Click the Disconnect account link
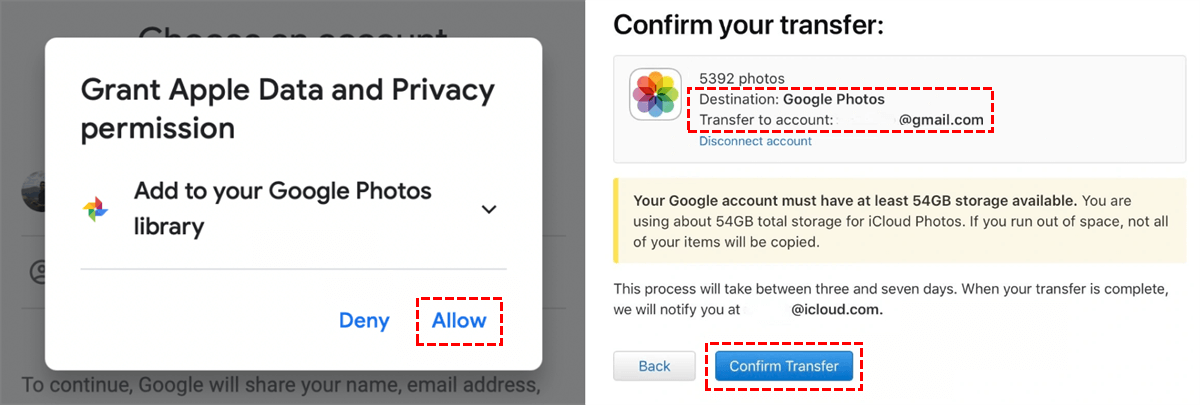Image resolution: width=1200 pixels, height=405 pixels. click(x=755, y=141)
